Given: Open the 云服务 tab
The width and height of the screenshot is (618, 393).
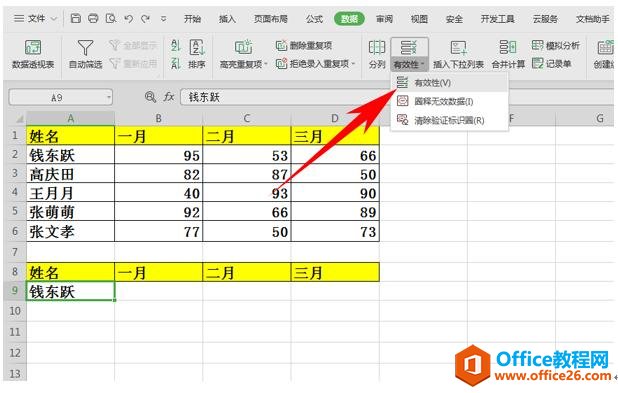Looking at the screenshot, I should click(545, 19).
